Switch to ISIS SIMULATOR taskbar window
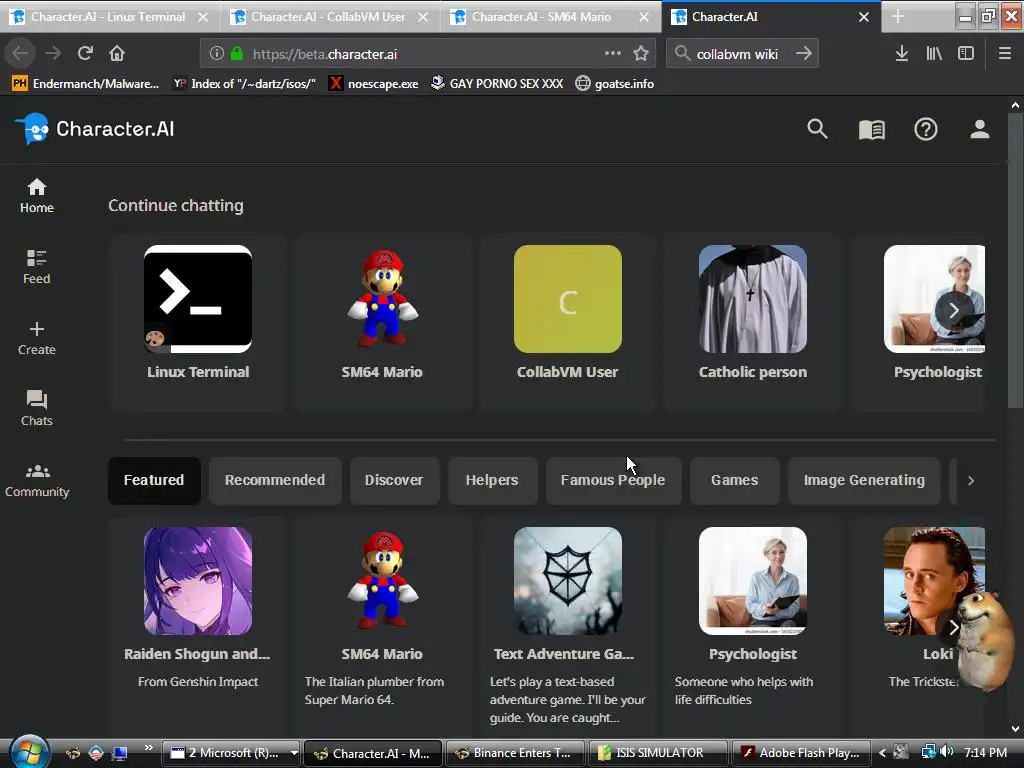This screenshot has width=1024, height=768. tap(658, 753)
